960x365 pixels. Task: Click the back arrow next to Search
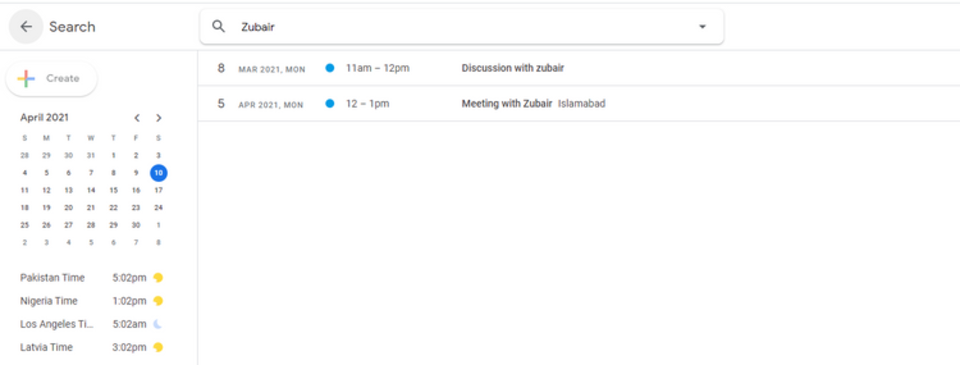click(26, 27)
